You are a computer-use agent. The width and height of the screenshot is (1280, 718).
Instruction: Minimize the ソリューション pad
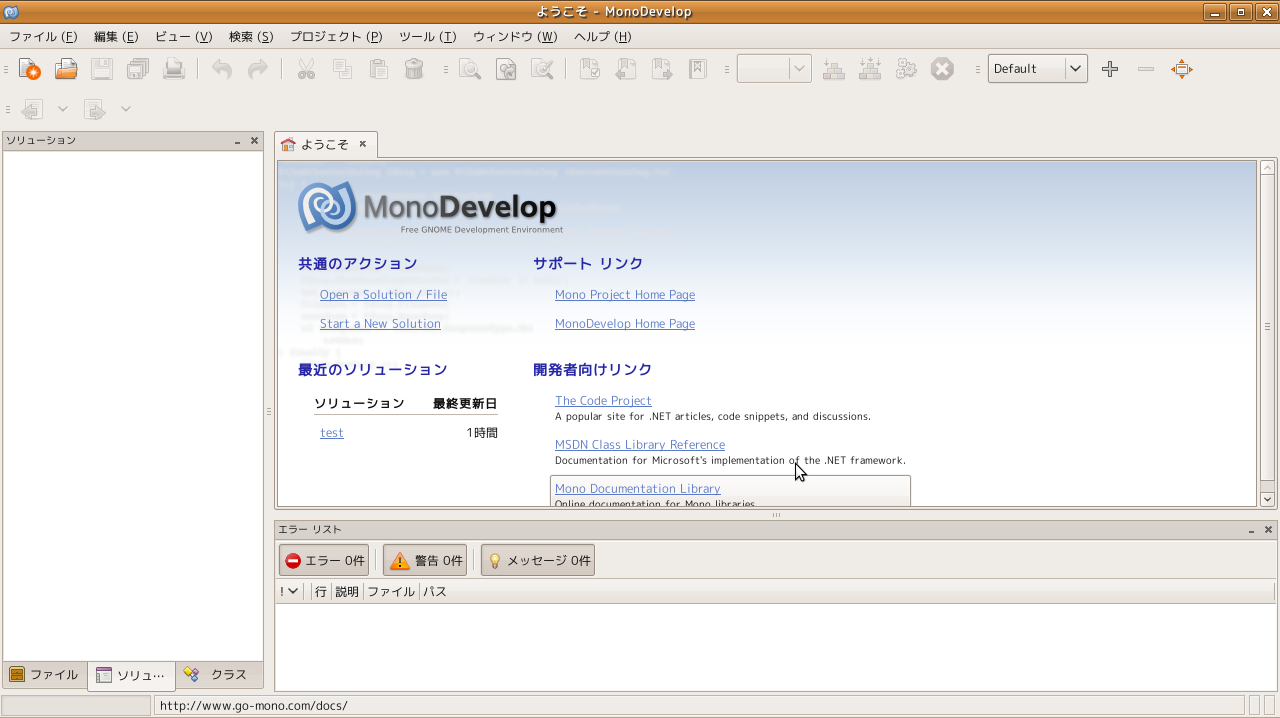(238, 141)
